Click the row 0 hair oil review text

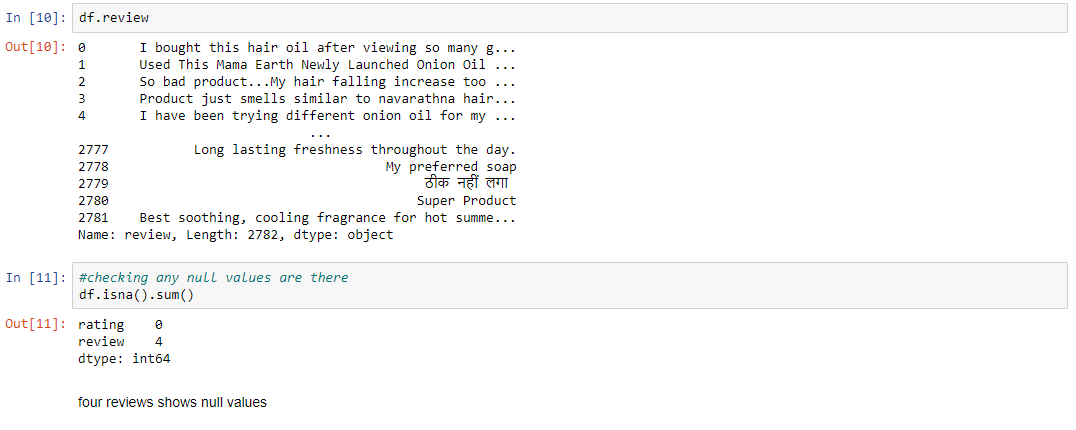[327, 48]
